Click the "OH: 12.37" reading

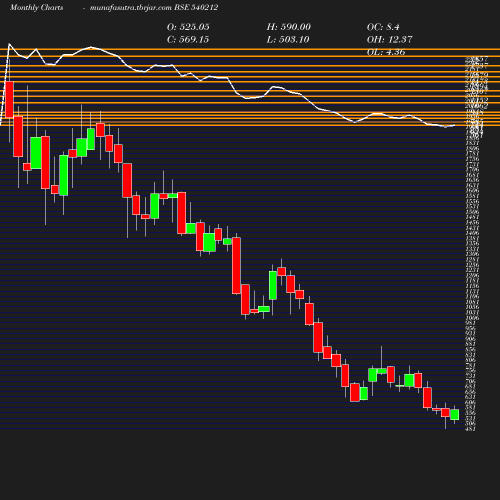(x=389, y=39)
